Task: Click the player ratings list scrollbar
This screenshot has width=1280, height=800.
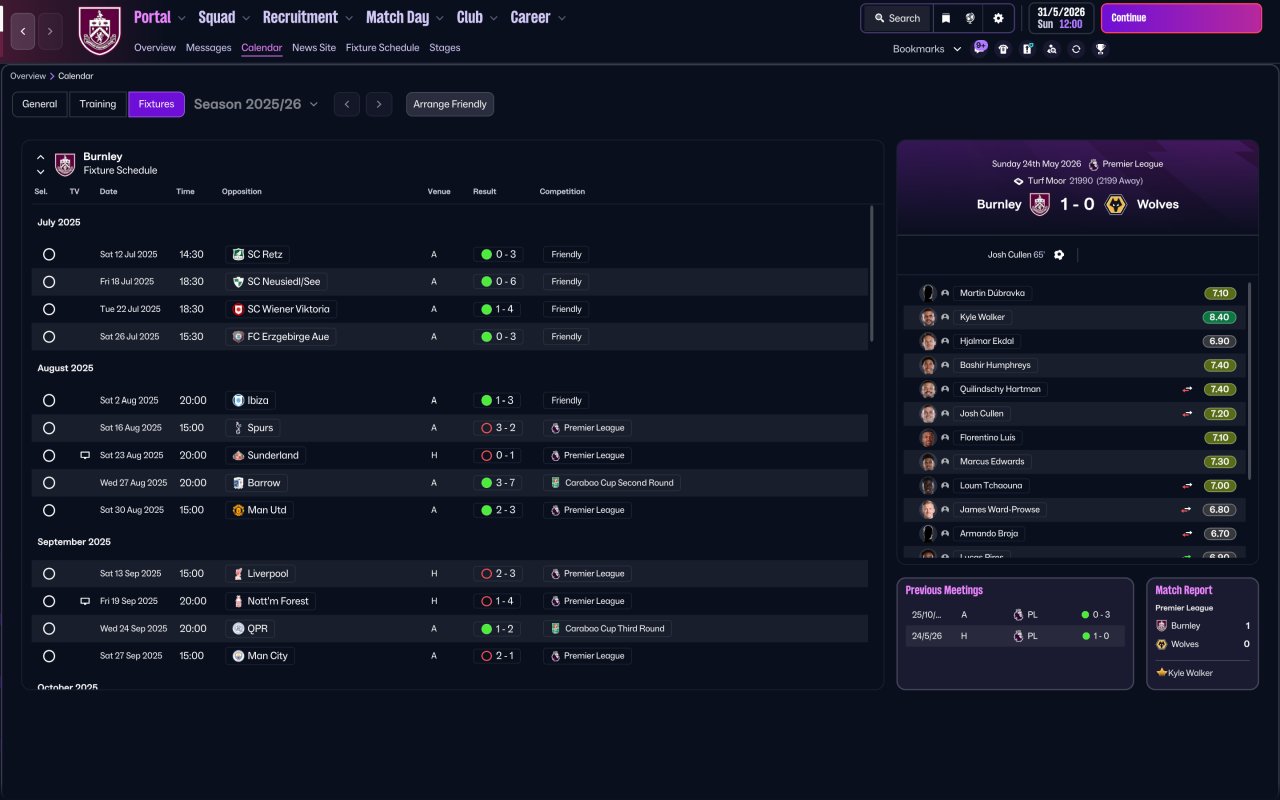Action: pos(1248,379)
